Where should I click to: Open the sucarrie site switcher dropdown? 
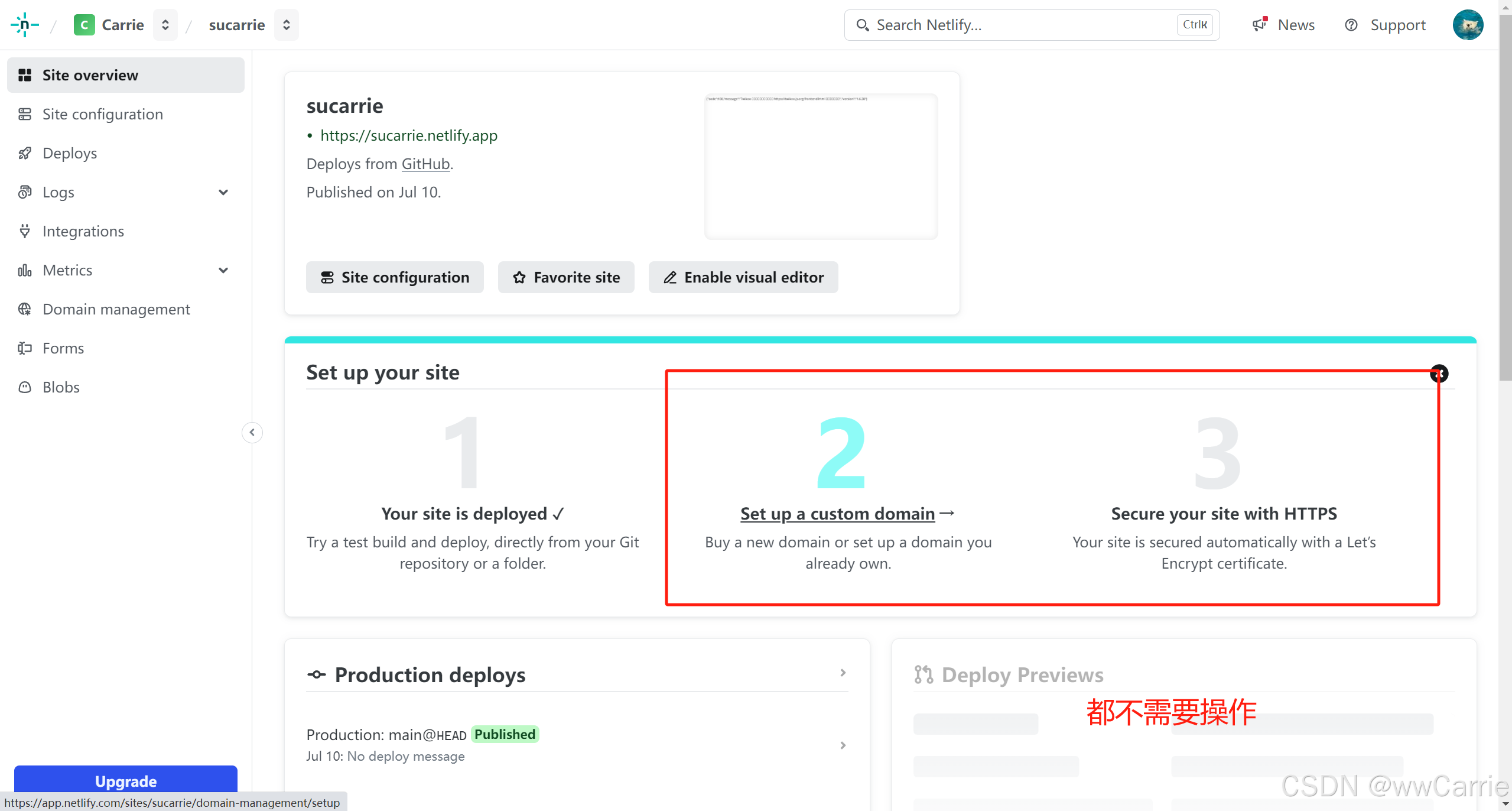tap(287, 25)
